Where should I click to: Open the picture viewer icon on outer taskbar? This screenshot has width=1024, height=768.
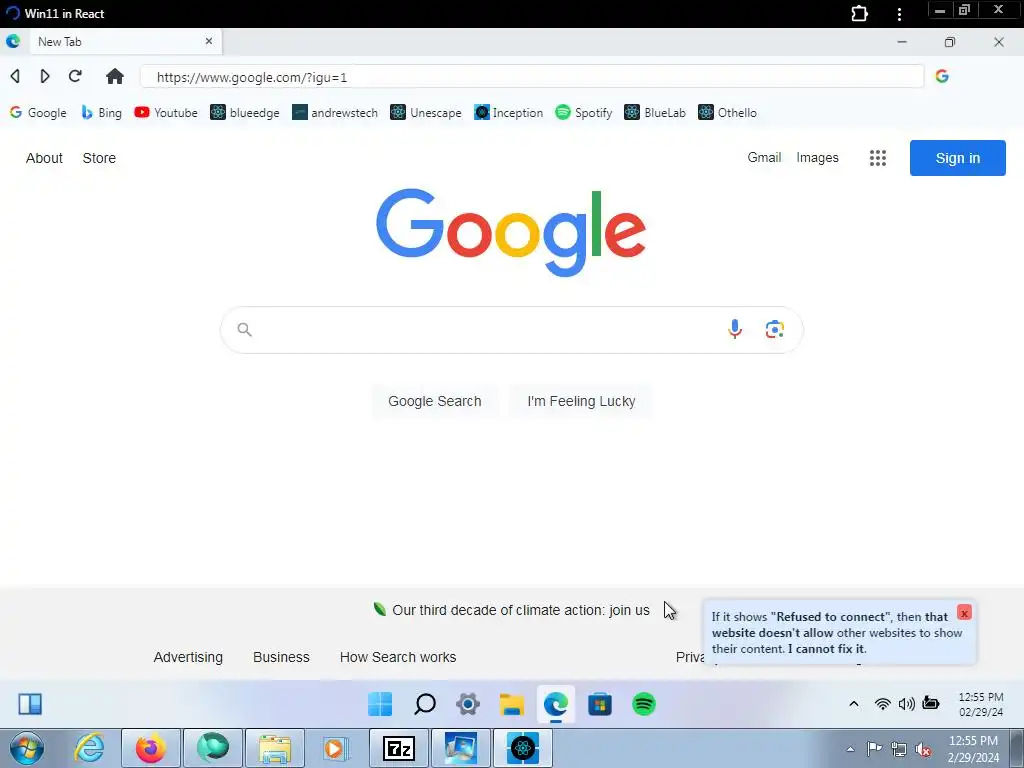coord(460,748)
